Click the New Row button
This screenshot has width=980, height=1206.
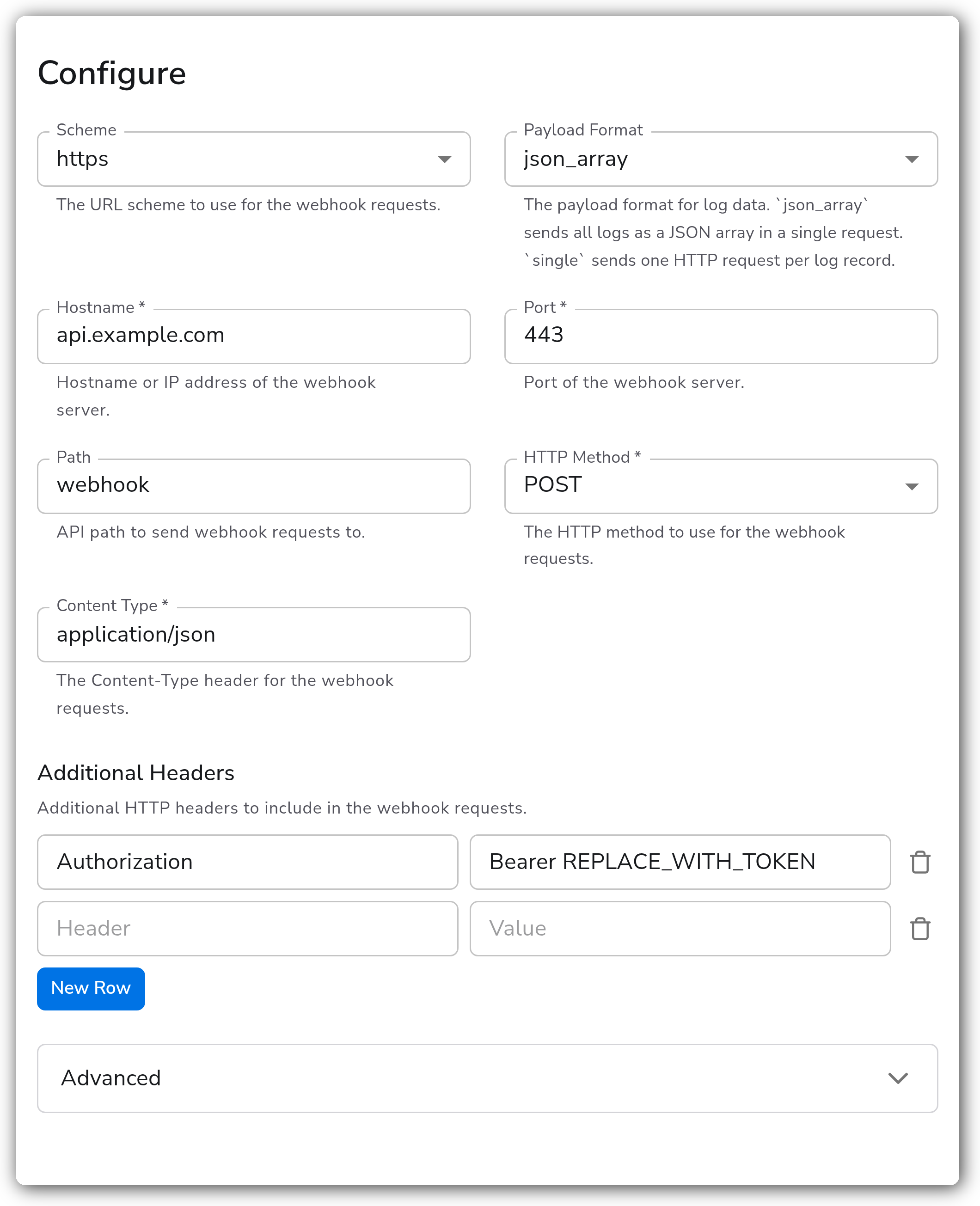pyautogui.click(x=91, y=988)
